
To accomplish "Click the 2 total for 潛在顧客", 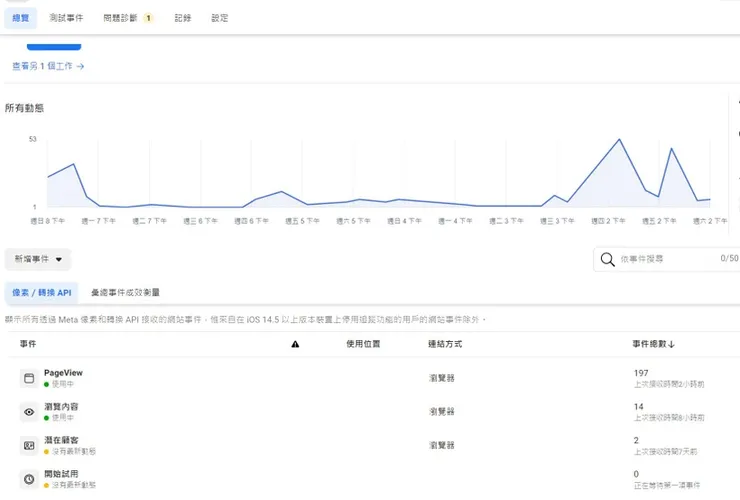I will pyautogui.click(x=636, y=440).
